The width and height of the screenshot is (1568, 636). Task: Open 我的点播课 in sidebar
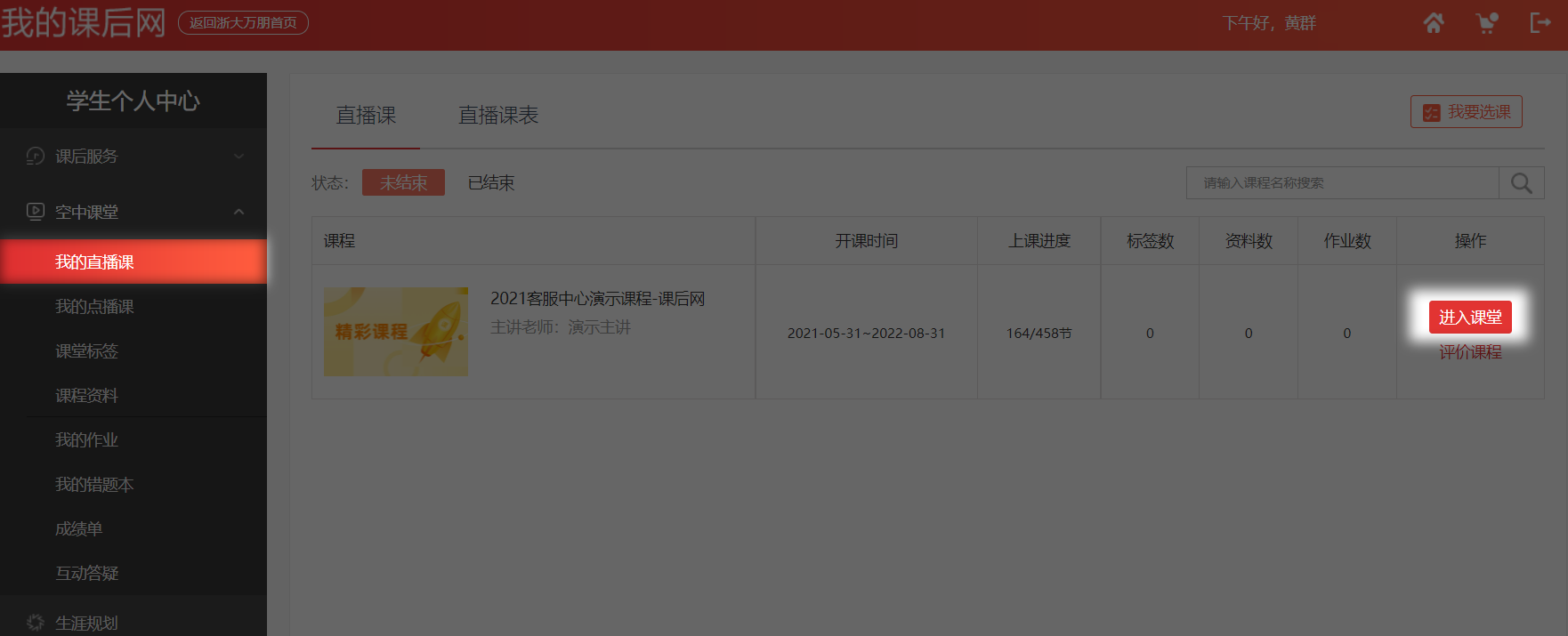click(94, 307)
